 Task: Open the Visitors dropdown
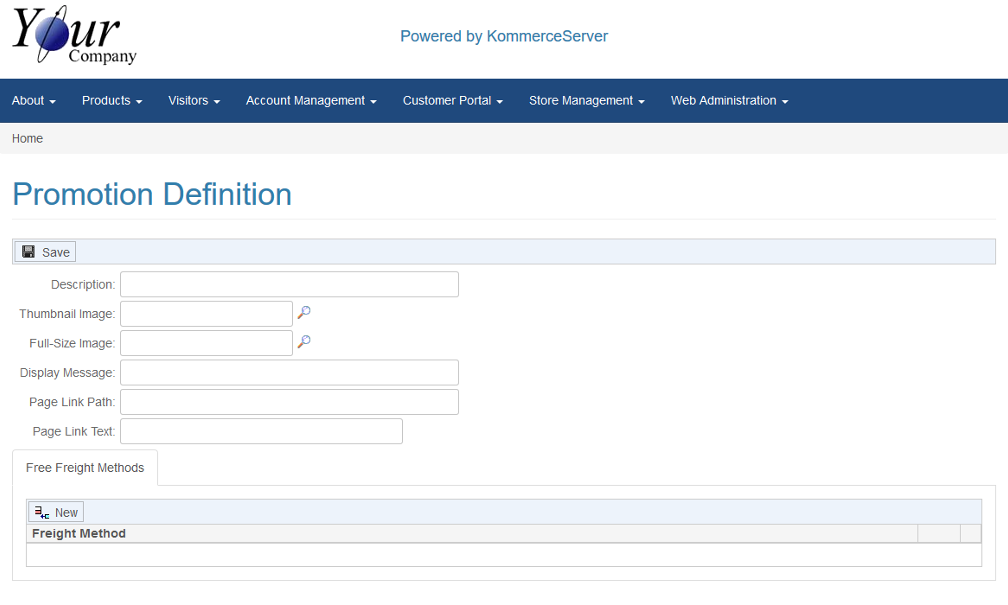(x=194, y=101)
